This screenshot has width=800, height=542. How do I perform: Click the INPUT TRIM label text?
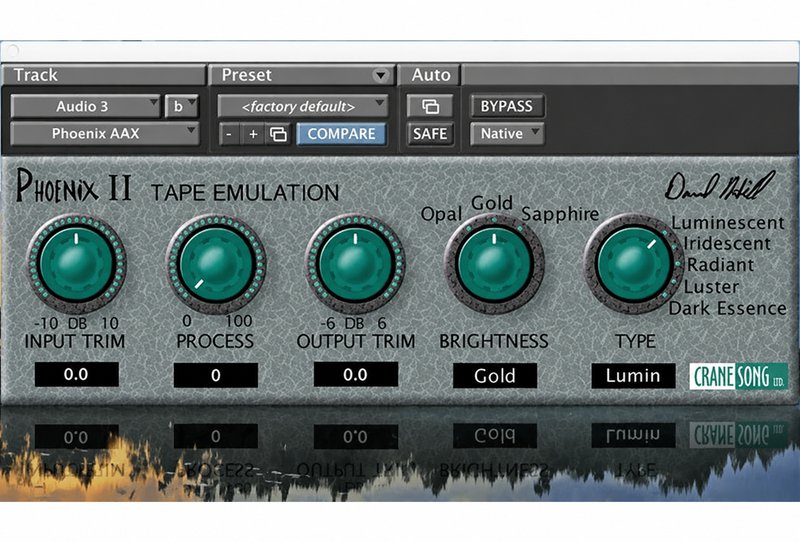75,341
